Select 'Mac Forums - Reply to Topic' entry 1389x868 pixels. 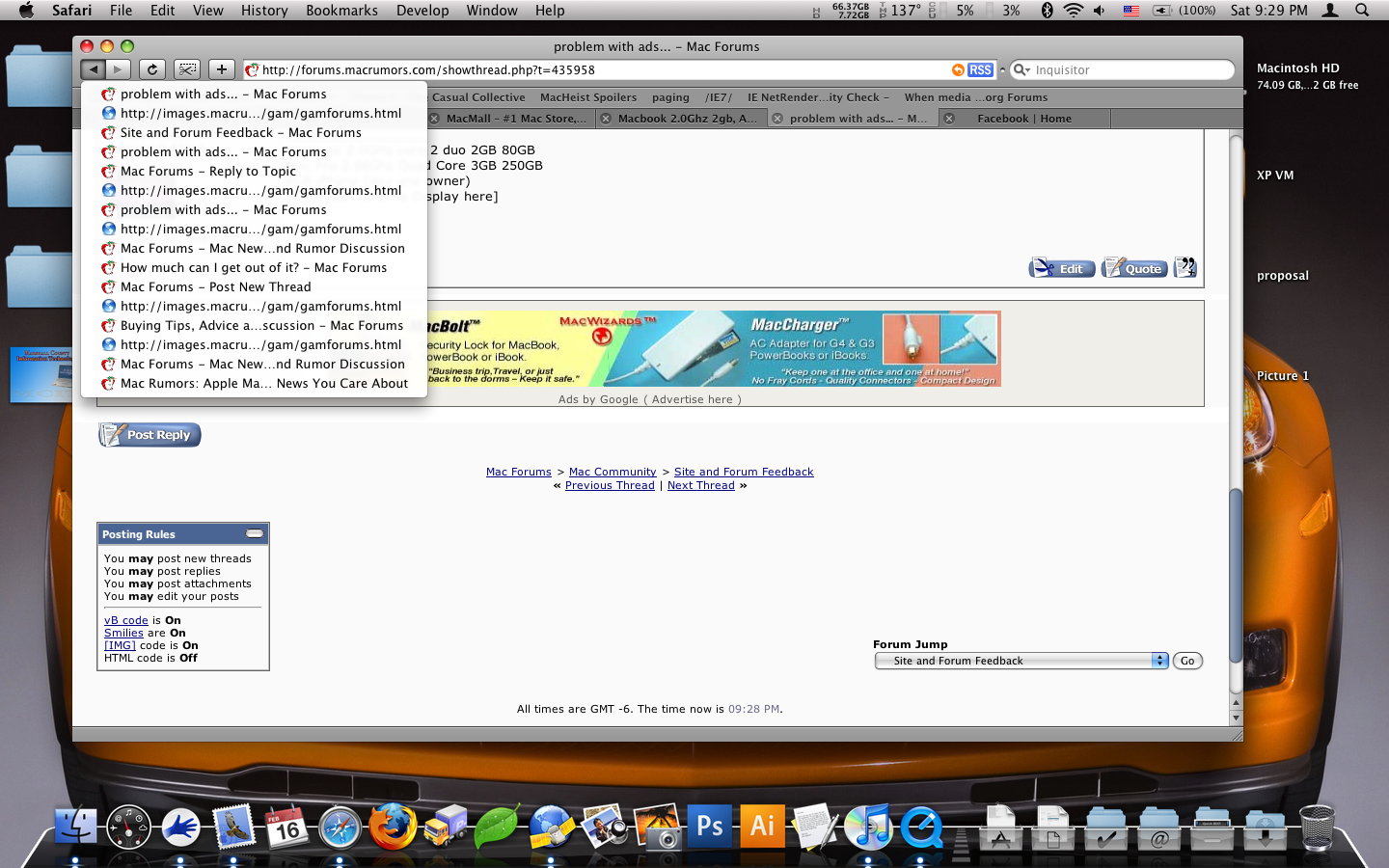click(254, 171)
